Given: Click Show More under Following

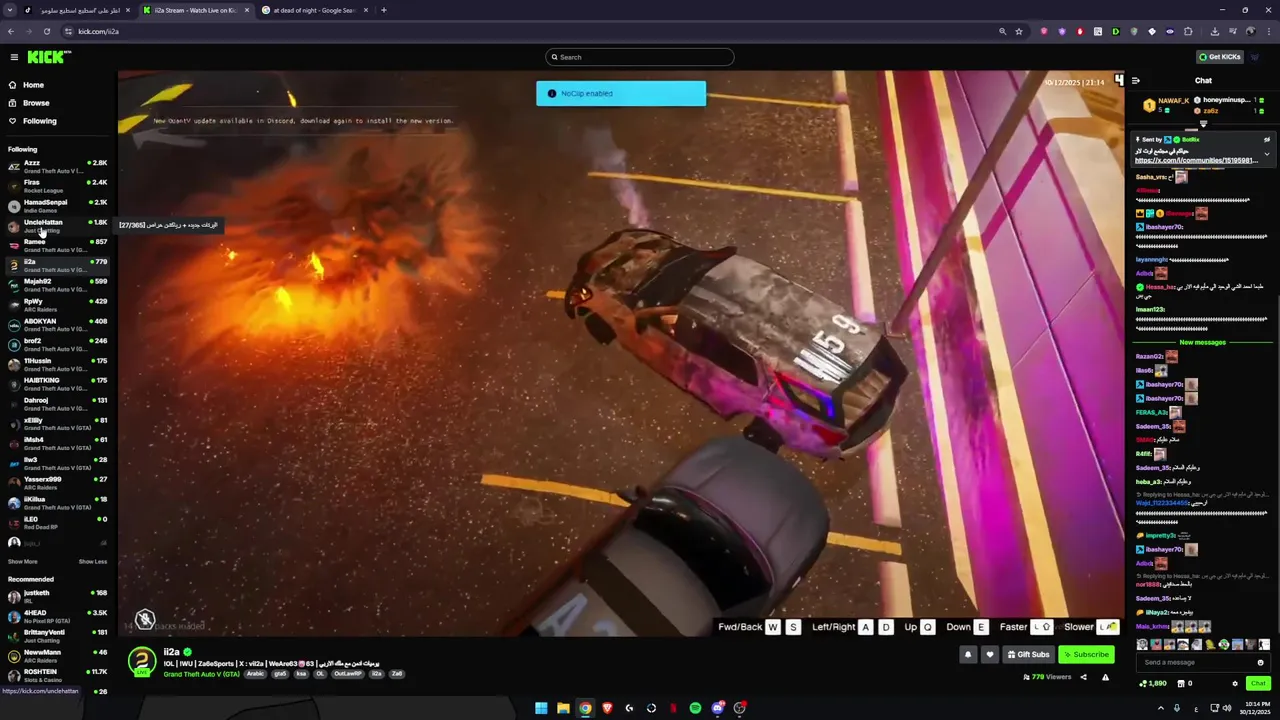Looking at the screenshot, I should (23, 562).
